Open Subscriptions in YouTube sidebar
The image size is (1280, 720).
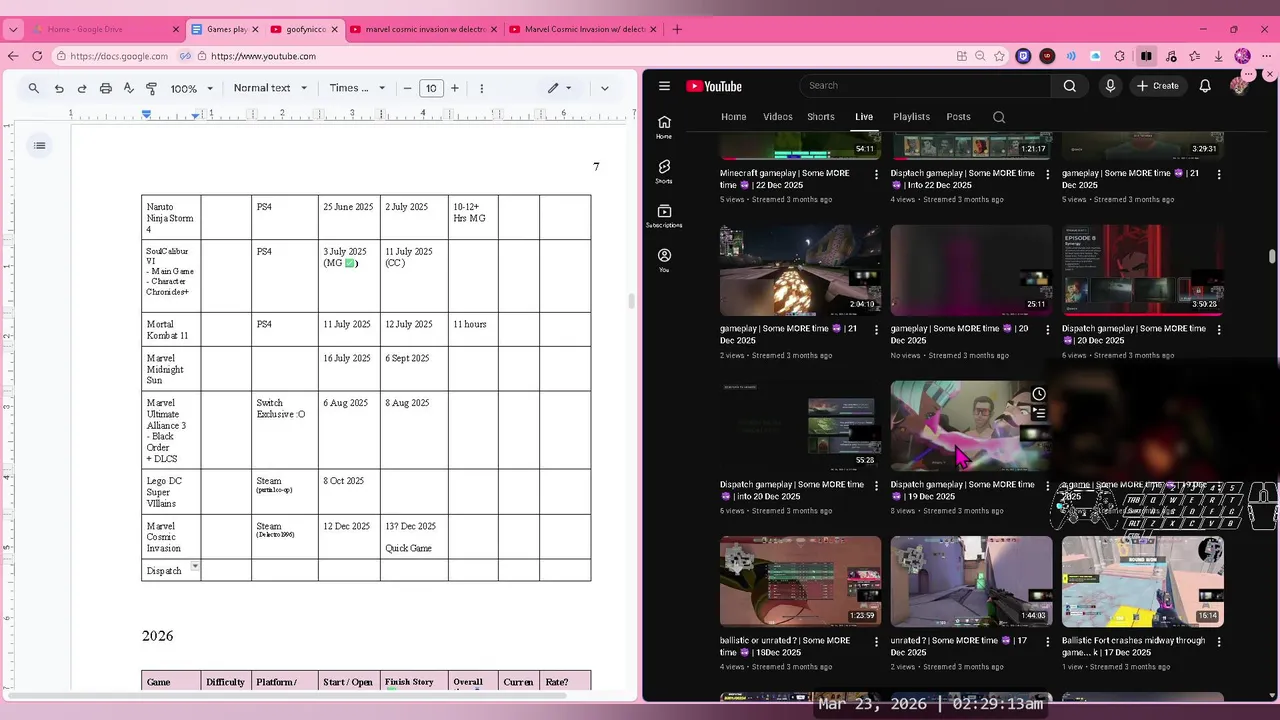pyautogui.click(x=664, y=216)
